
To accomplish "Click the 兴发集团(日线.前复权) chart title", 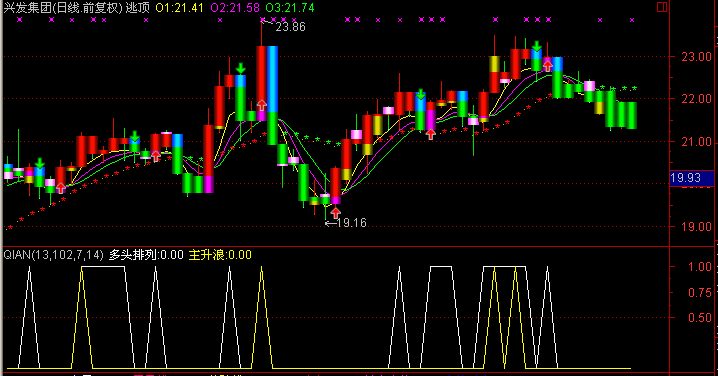I will [63, 7].
